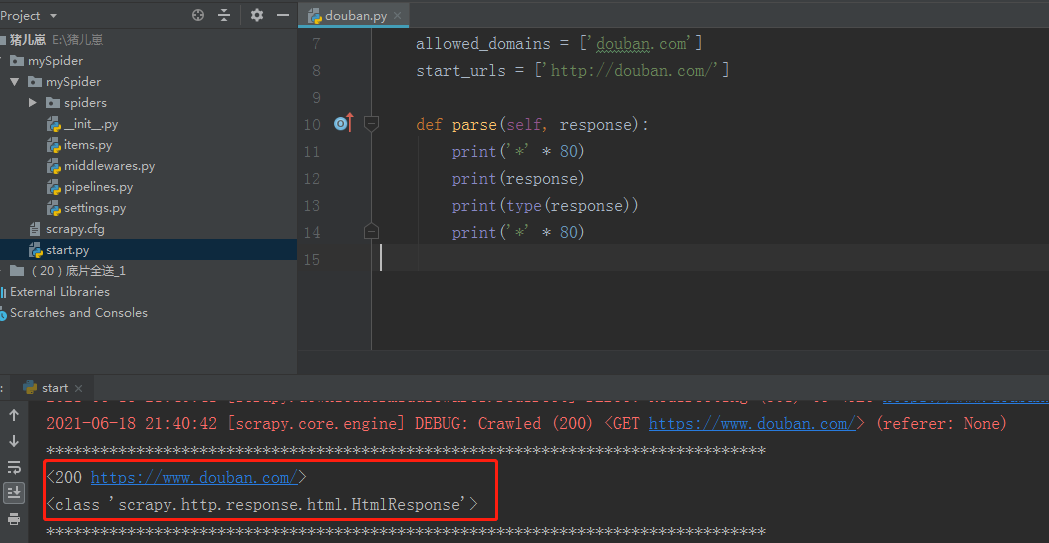Image resolution: width=1049 pixels, height=543 pixels.
Task: Select start.py in project tree
Action: tap(68, 250)
